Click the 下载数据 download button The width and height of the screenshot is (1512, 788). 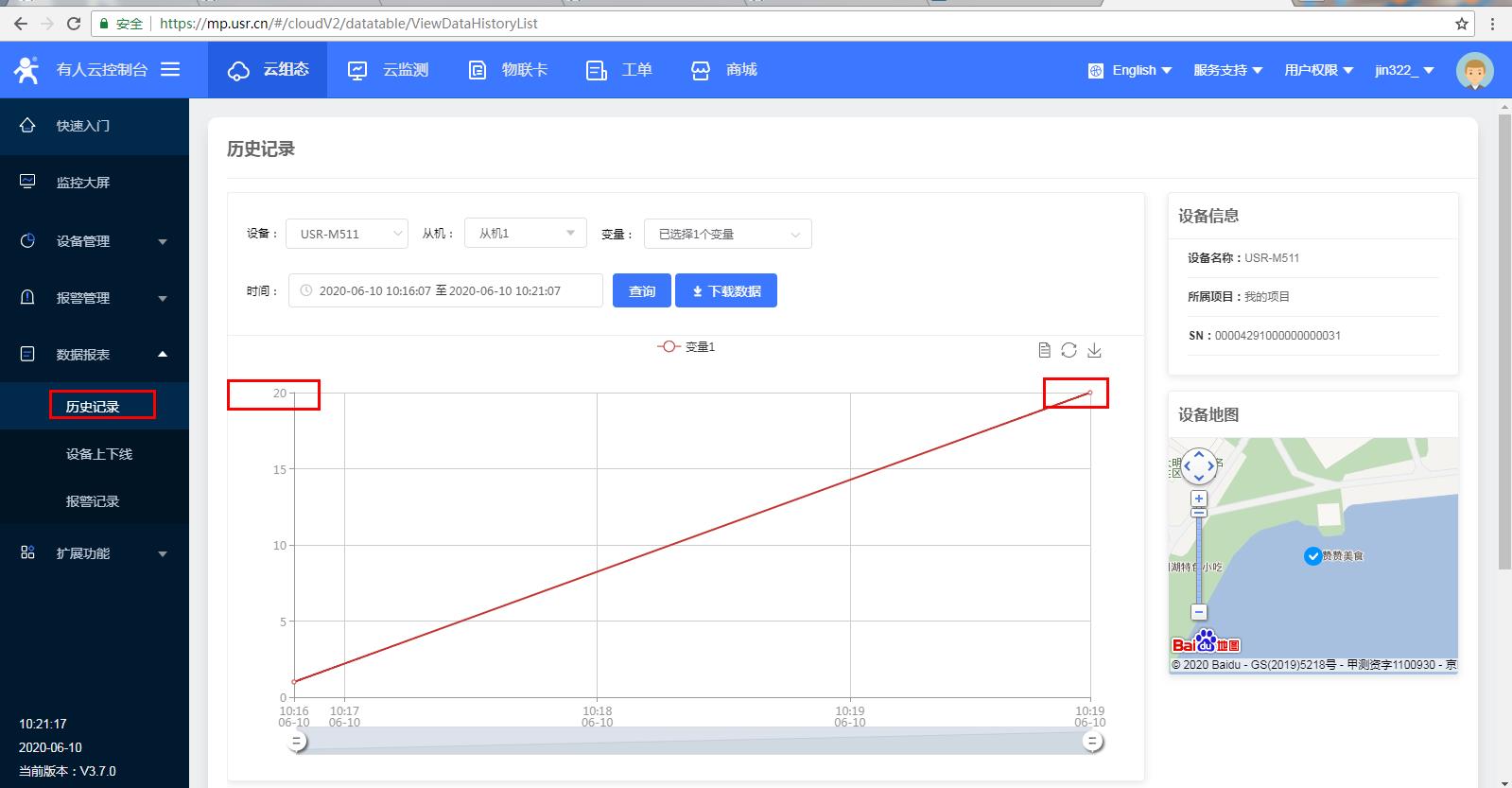click(x=725, y=290)
